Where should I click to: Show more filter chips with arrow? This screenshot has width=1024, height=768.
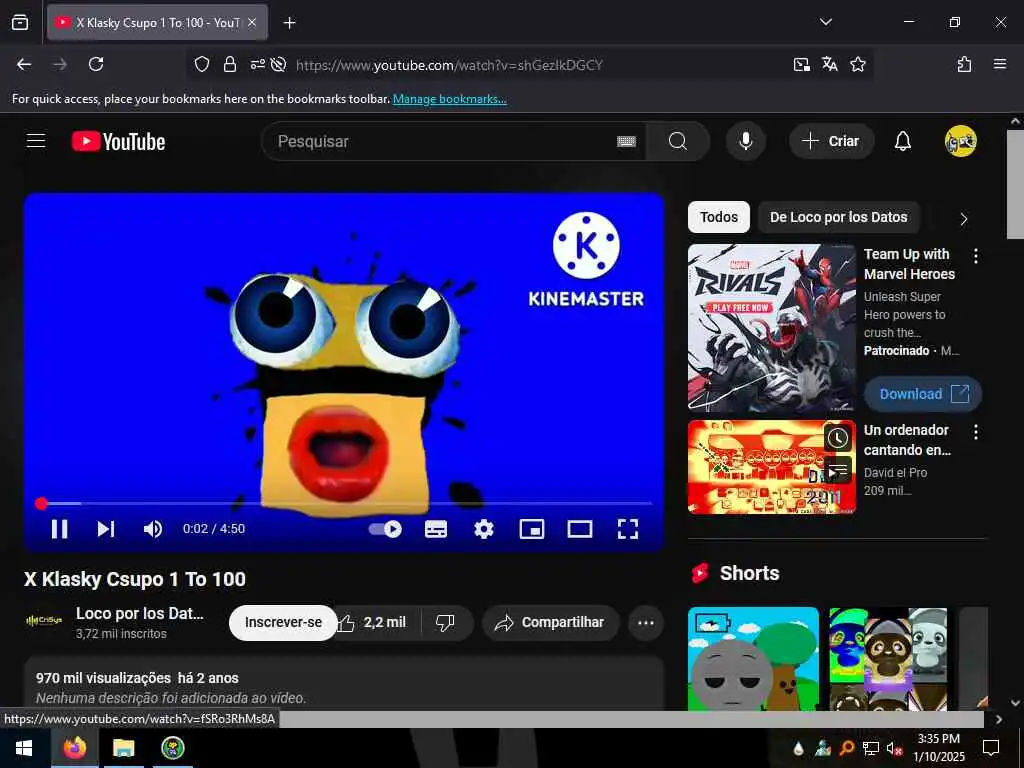(964, 219)
